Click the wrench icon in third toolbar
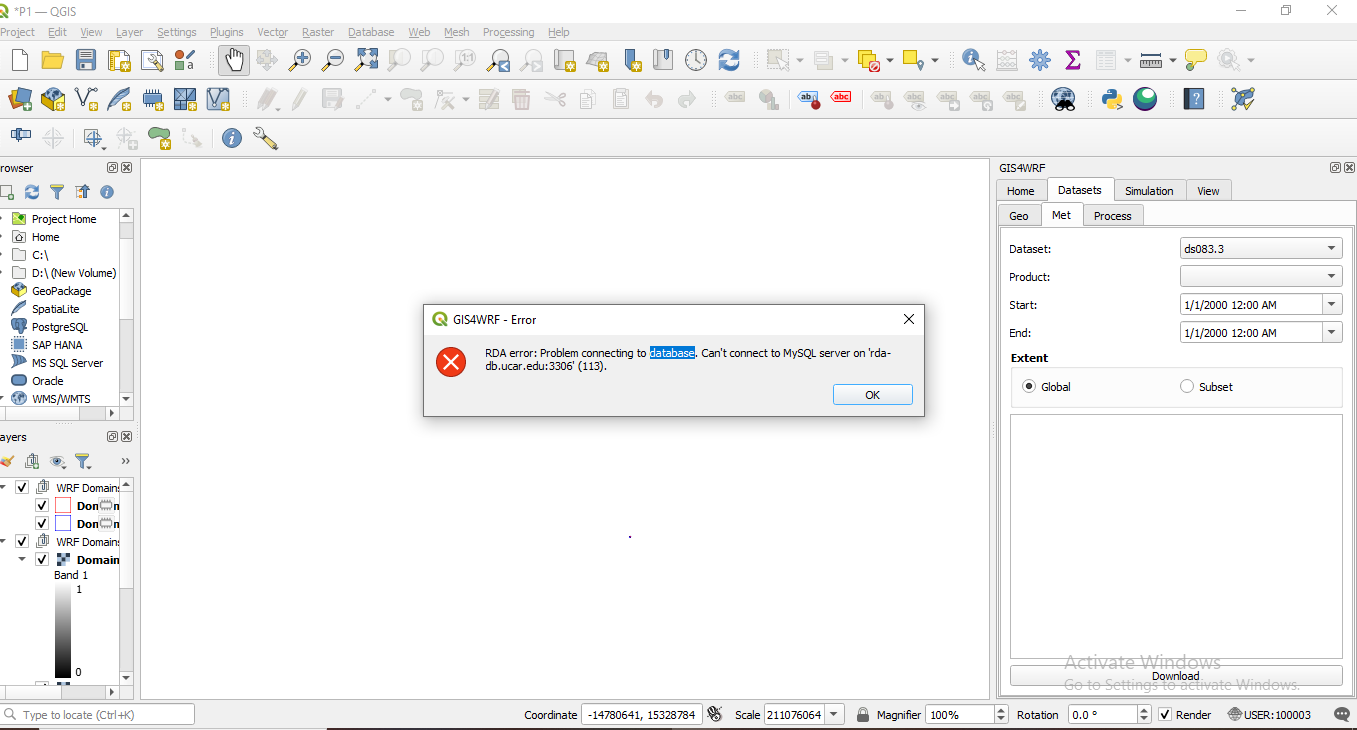1357x730 pixels. click(x=265, y=138)
